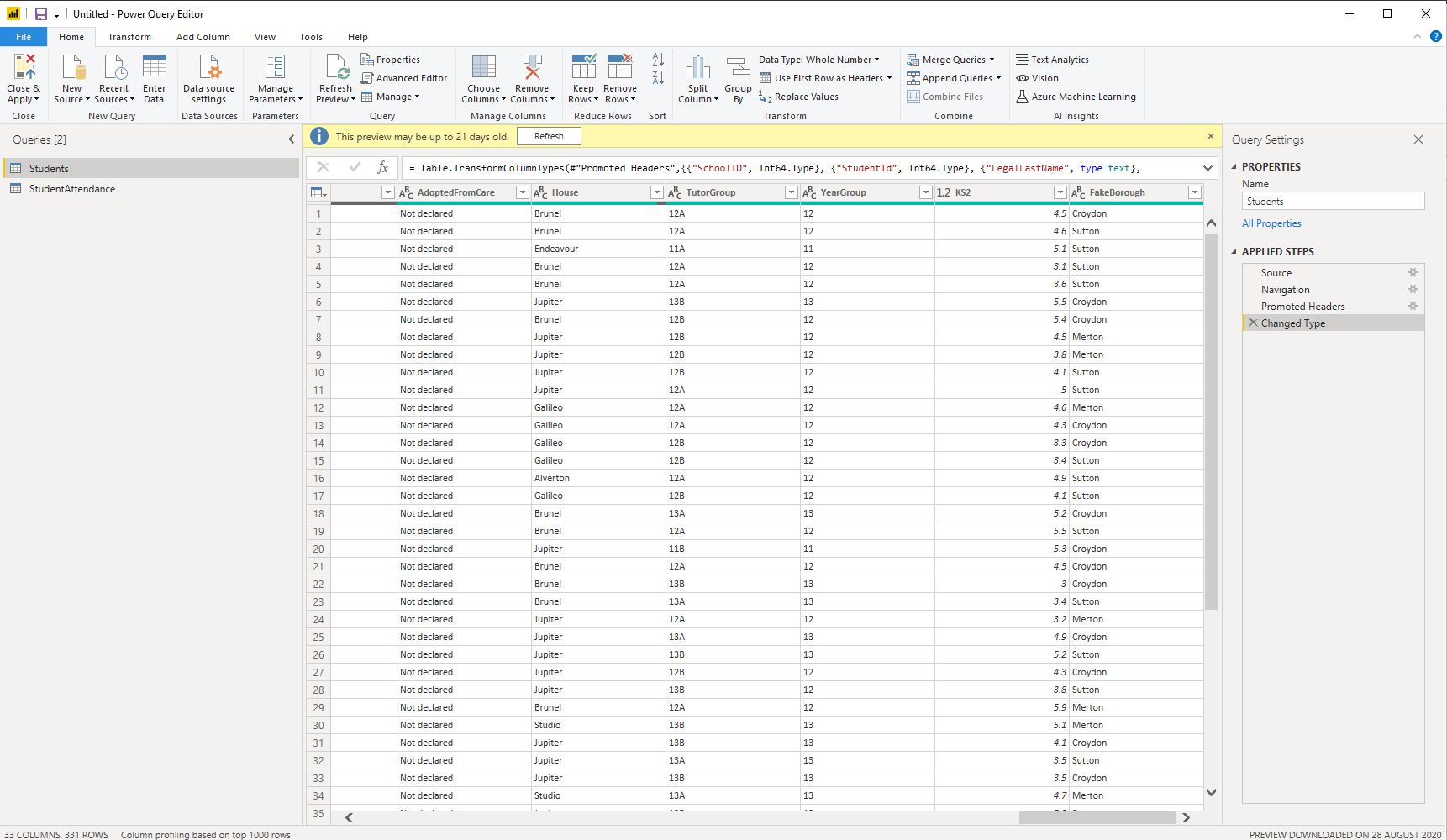Open settings gear for Navigation step

click(1413, 289)
